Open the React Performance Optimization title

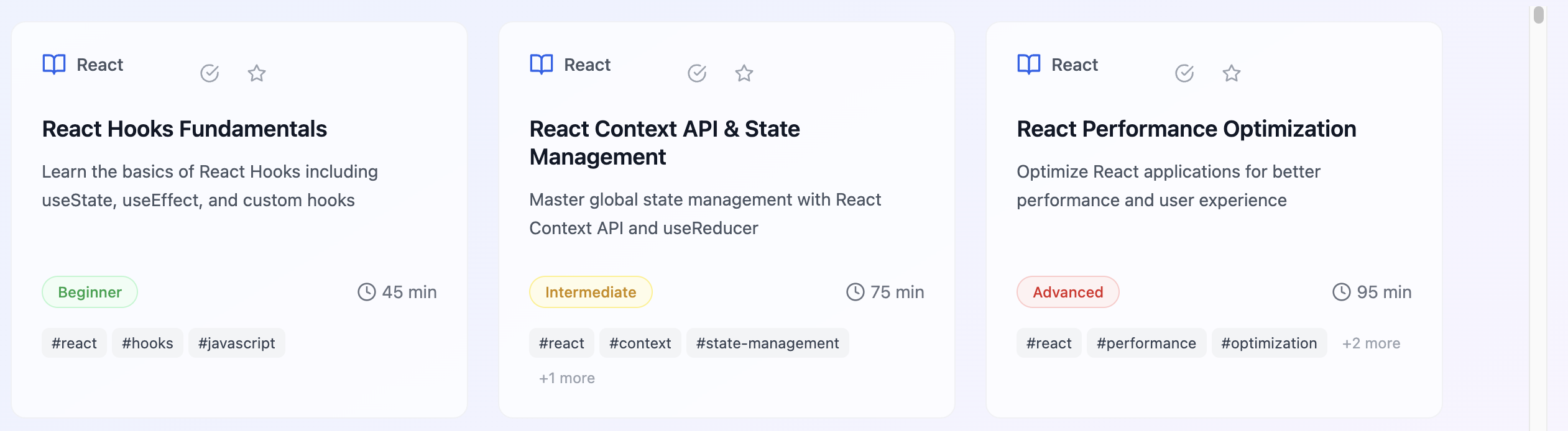tap(1186, 129)
